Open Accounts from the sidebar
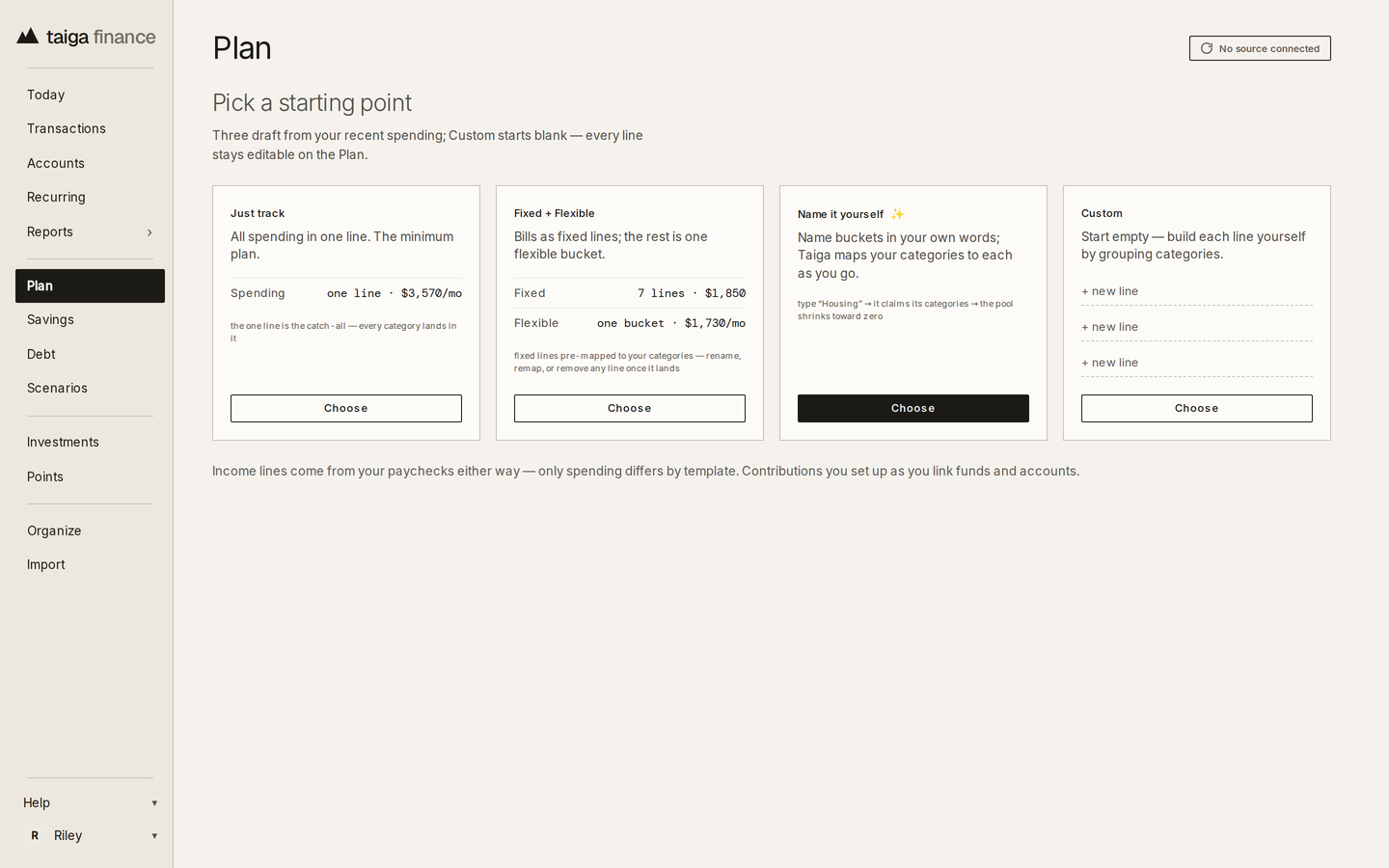Image resolution: width=1389 pixels, height=868 pixels. tap(90, 163)
